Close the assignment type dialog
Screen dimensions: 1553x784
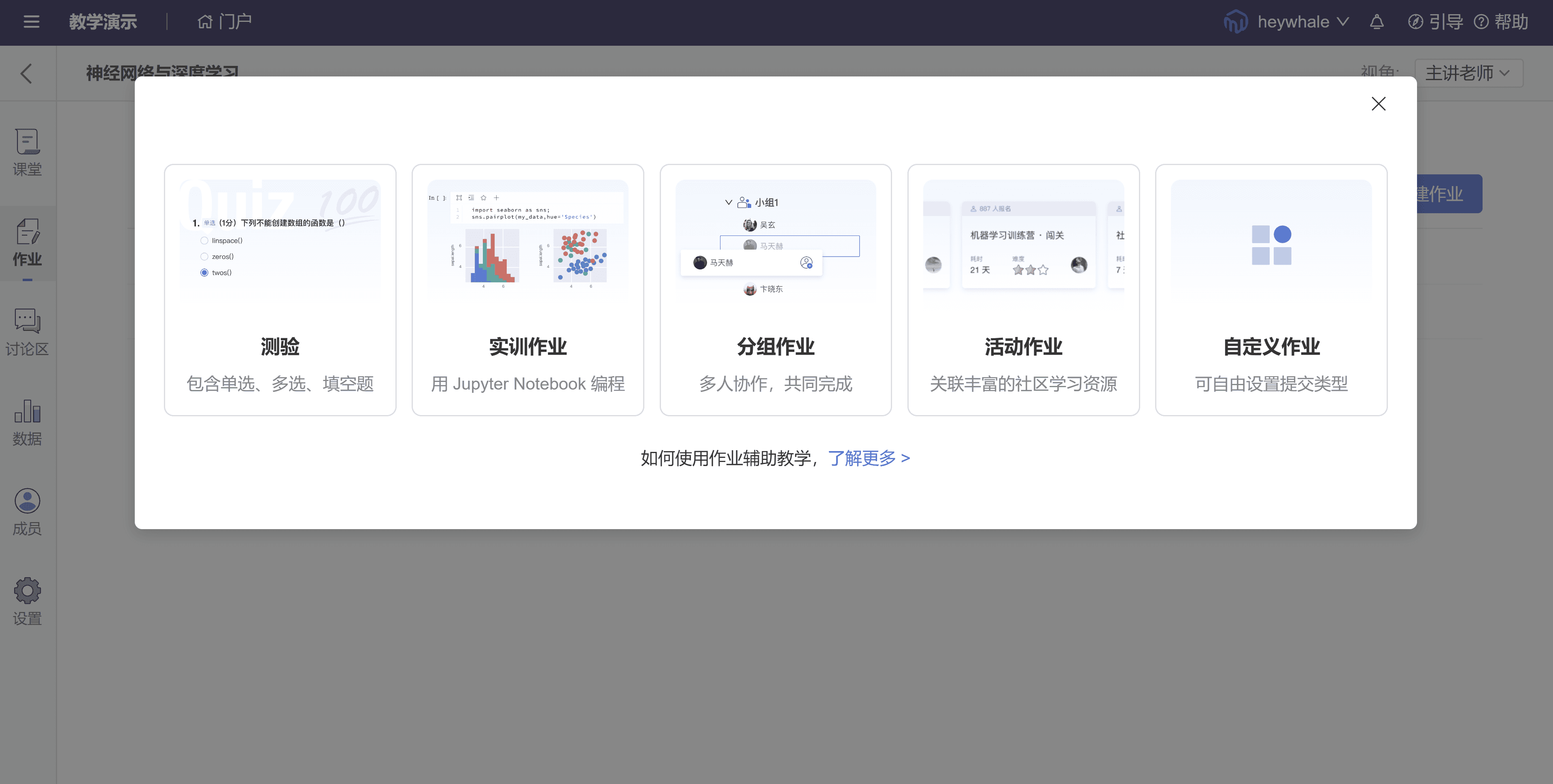pyautogui.click(x=1378, y=104)
